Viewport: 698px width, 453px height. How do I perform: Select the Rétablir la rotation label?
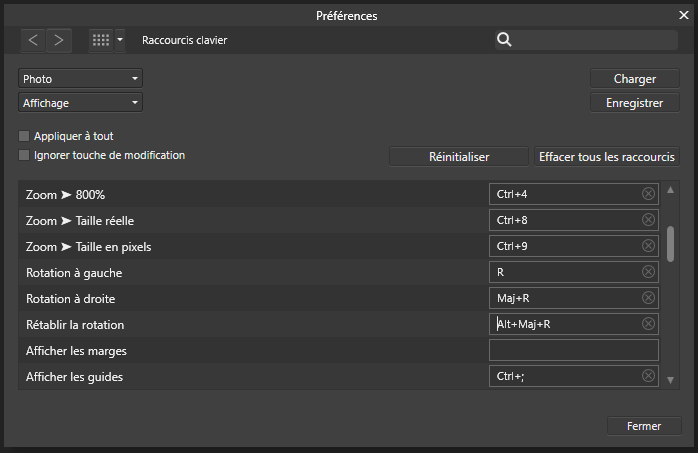coord(75,325)
